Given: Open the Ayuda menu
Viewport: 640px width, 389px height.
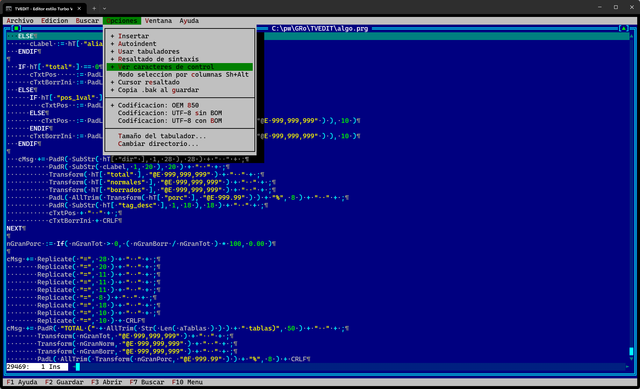Looking at the screenshot, I should (x=189, y=21).
